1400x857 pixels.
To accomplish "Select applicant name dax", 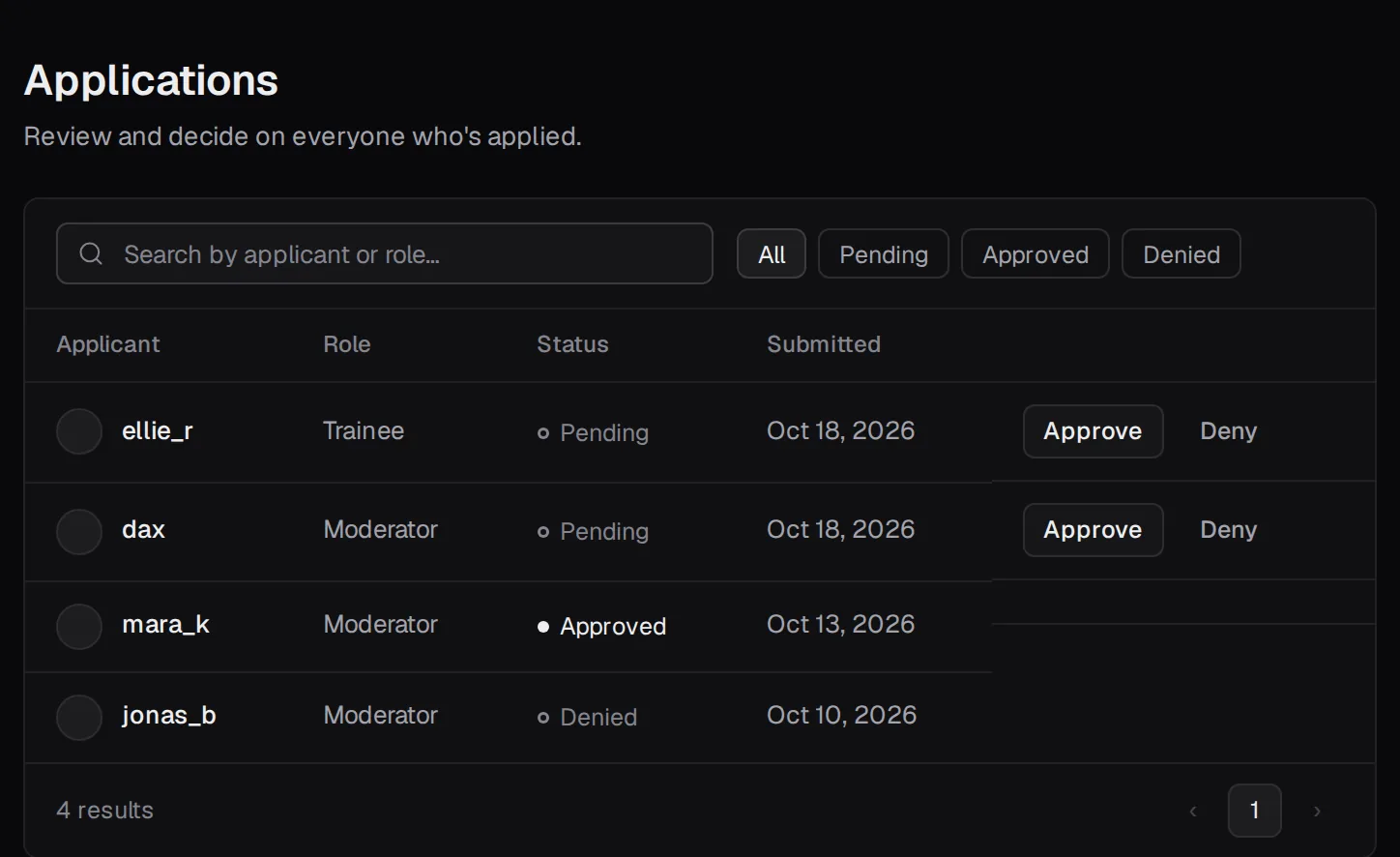I will [144, 530].
